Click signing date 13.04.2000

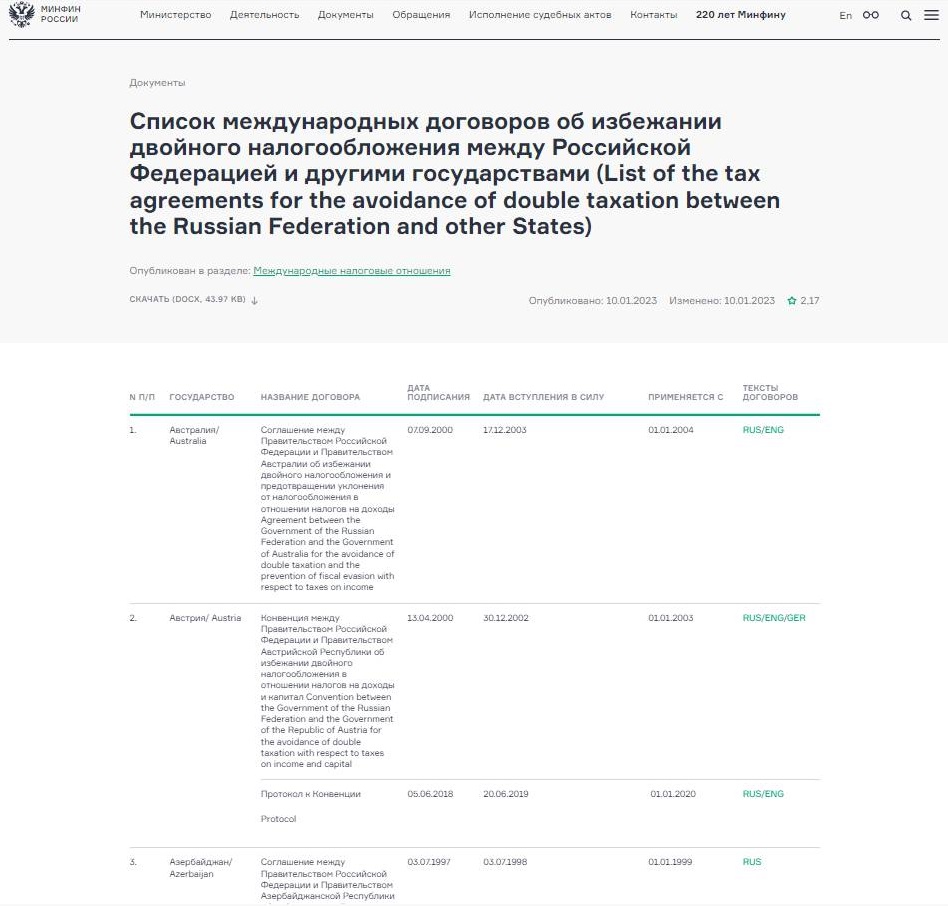coord(430,618)
